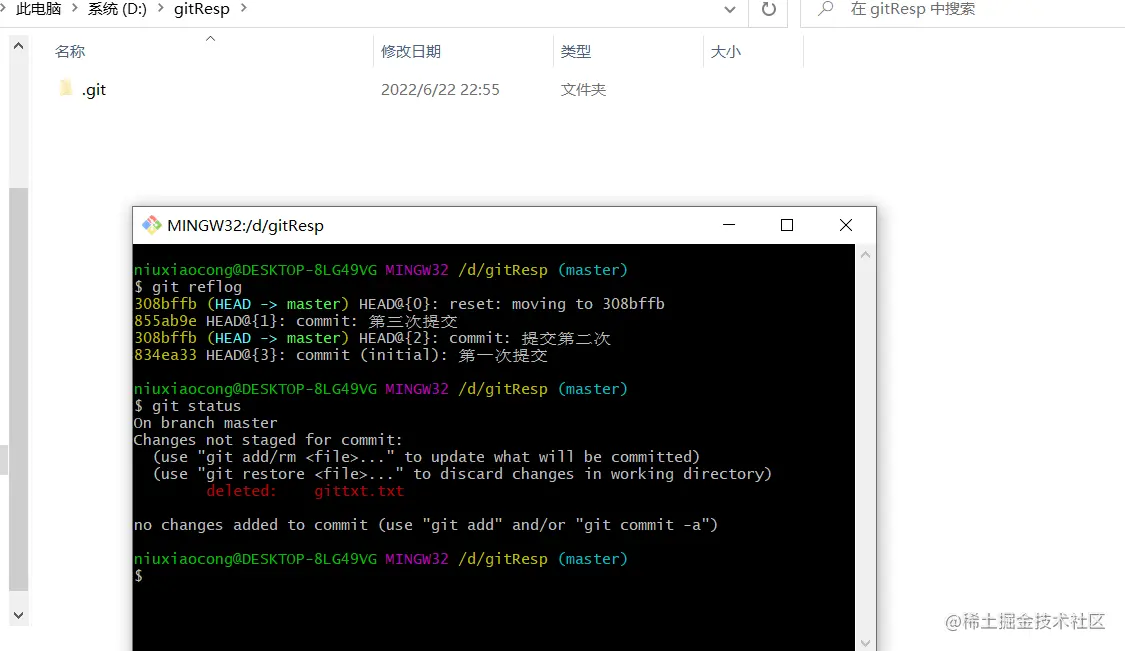Close the MINGW32 terminal window
This screenshot has width=1125, height=651.
[846, 225]
